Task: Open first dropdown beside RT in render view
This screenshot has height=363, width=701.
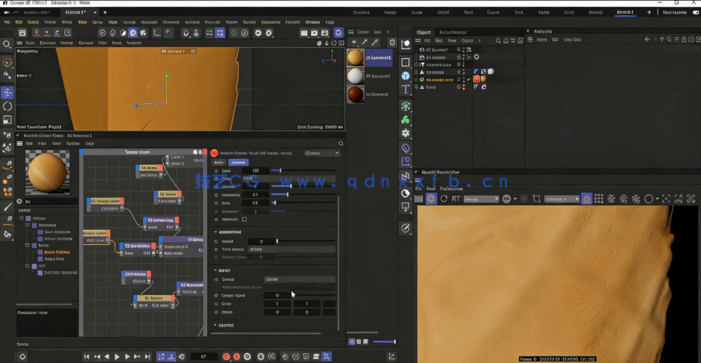Action: (x=481, y=199)
